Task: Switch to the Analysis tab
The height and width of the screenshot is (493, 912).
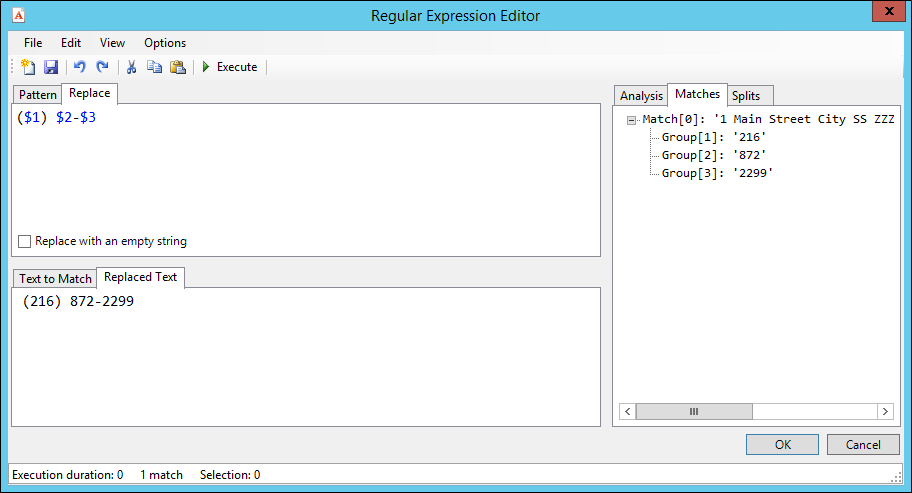Action: (x=641, y=95)
